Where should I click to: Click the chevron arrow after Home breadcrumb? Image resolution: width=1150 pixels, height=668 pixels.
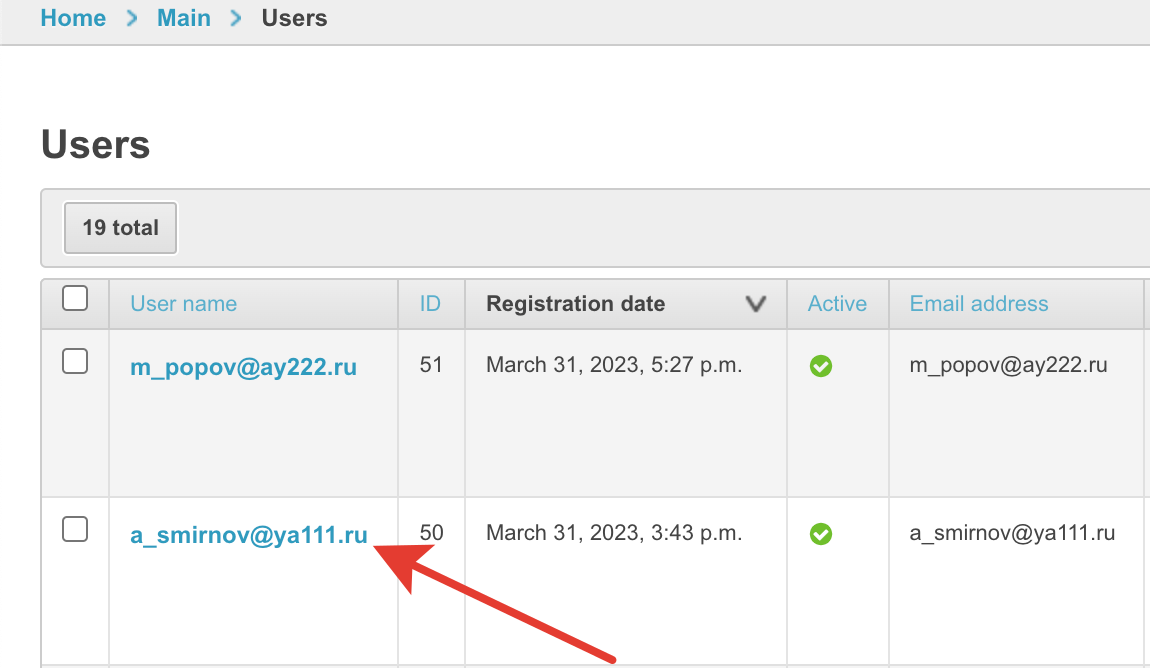(132, 18)
